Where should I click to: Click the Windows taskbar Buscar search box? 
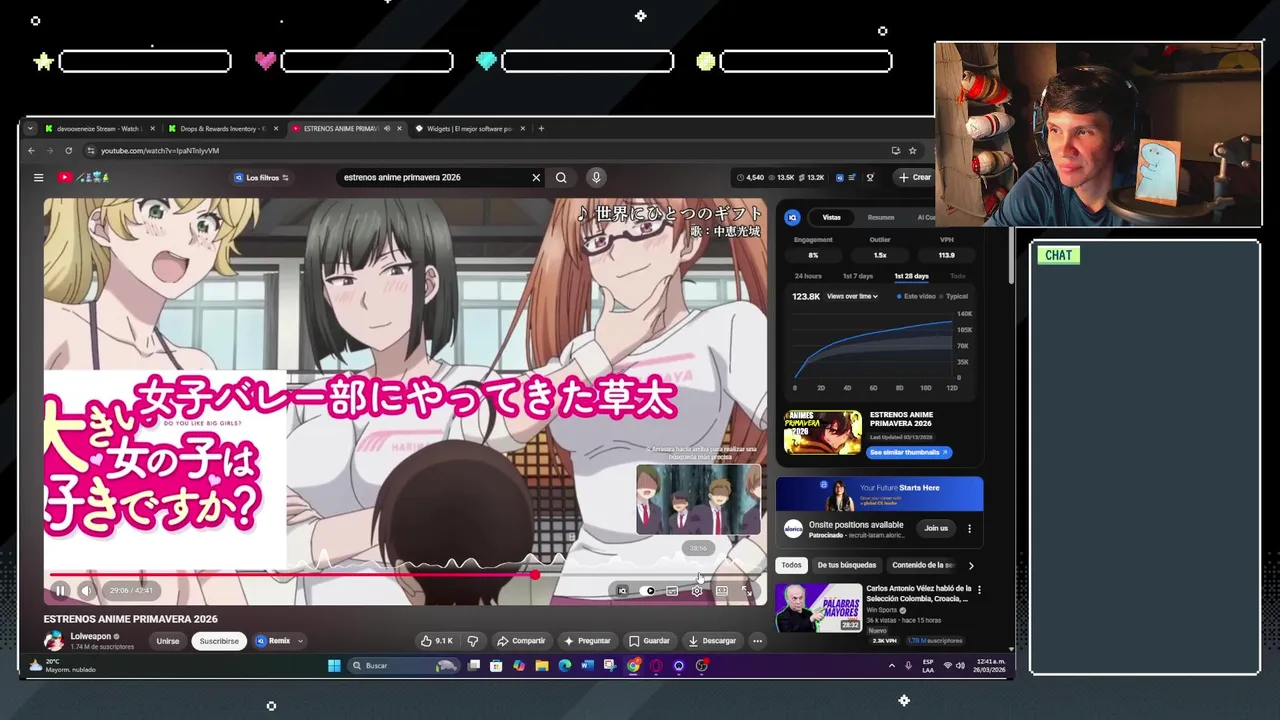coord(404,666)
